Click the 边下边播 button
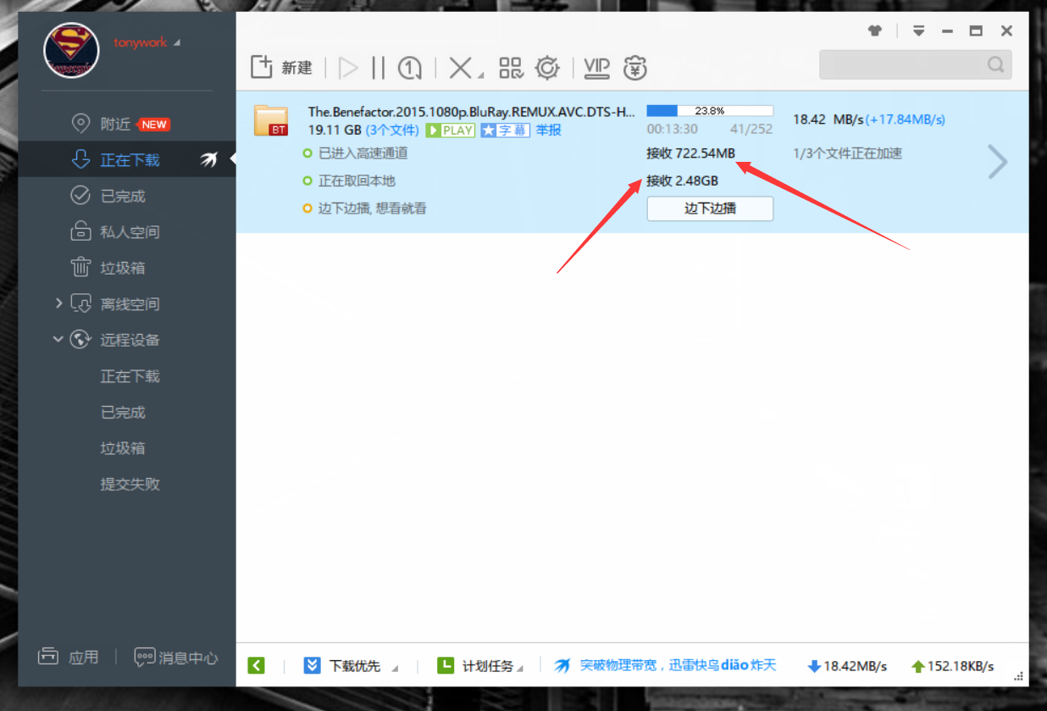 (710, 208)
